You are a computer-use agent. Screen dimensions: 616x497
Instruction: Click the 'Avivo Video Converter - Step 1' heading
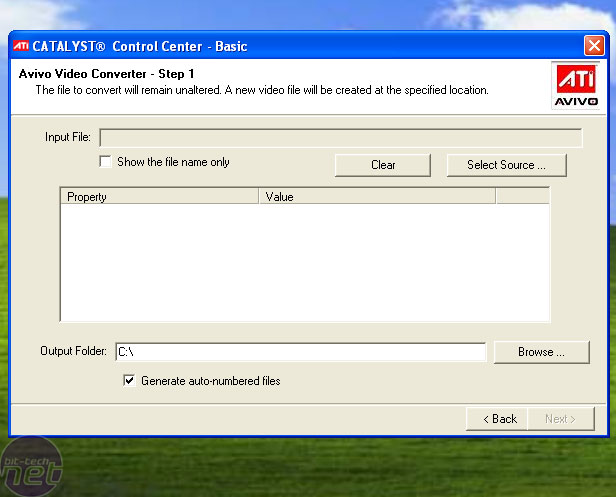point(106,74)
